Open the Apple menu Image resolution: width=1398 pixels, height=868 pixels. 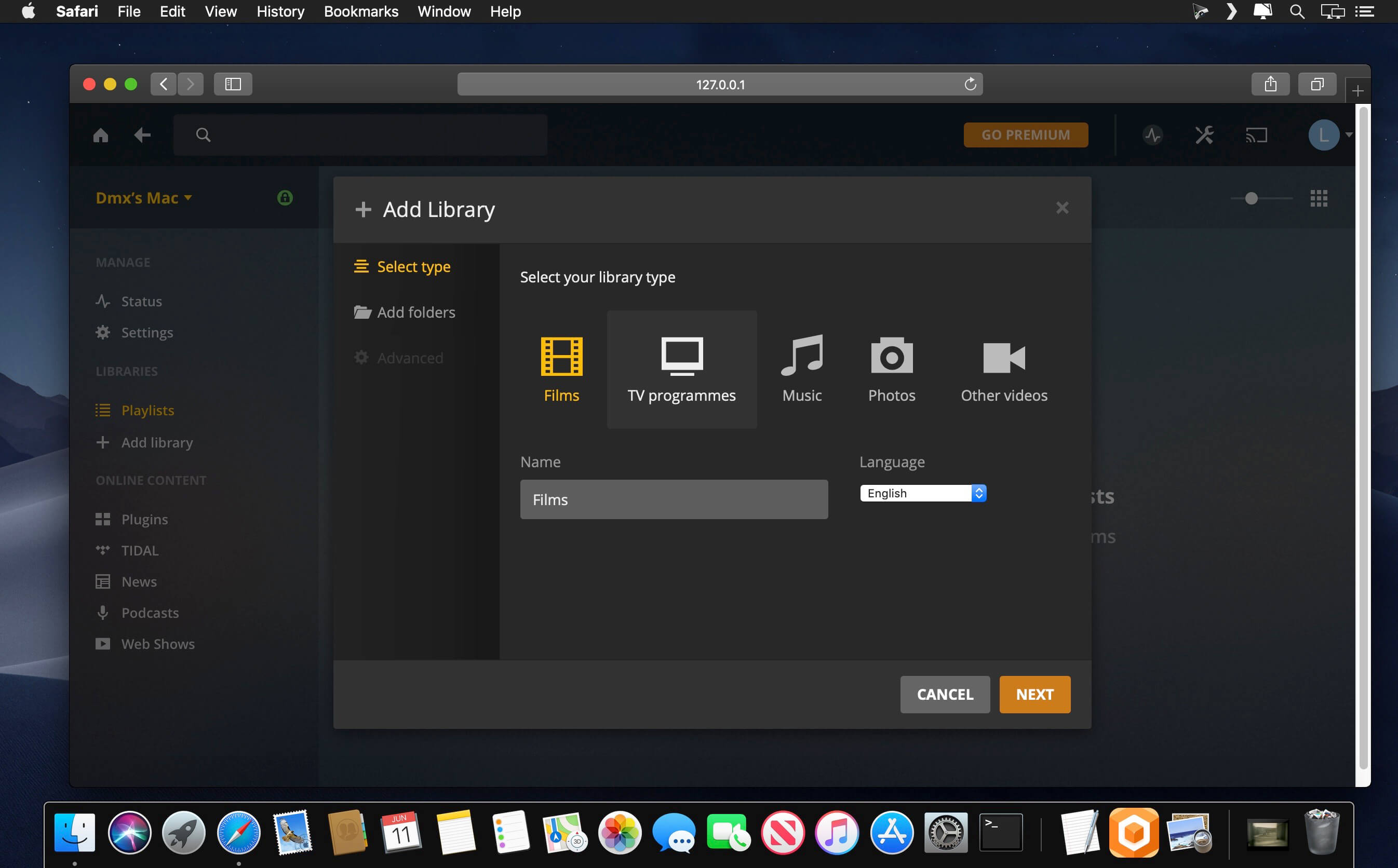(x=28, y=11)
